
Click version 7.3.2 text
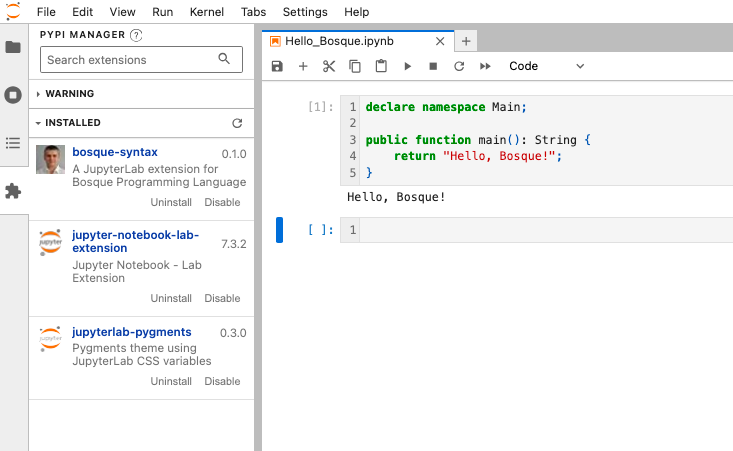234,244
